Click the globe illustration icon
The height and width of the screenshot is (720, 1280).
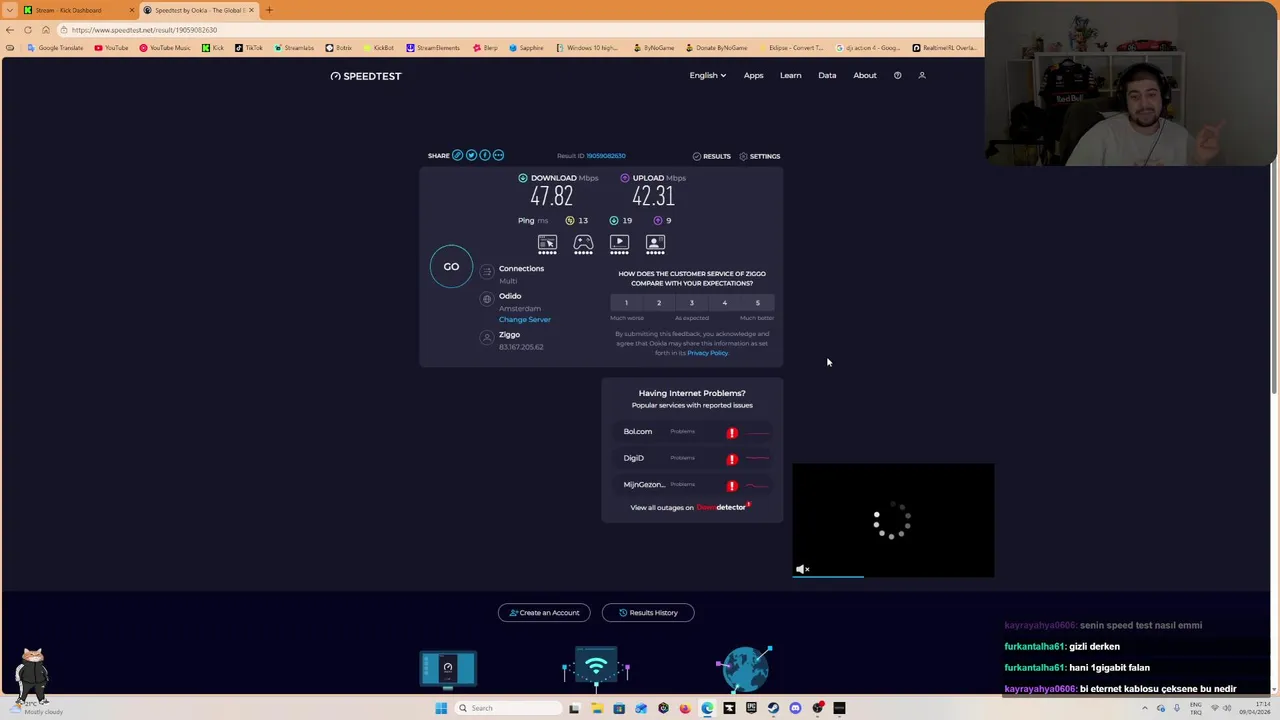746,668
